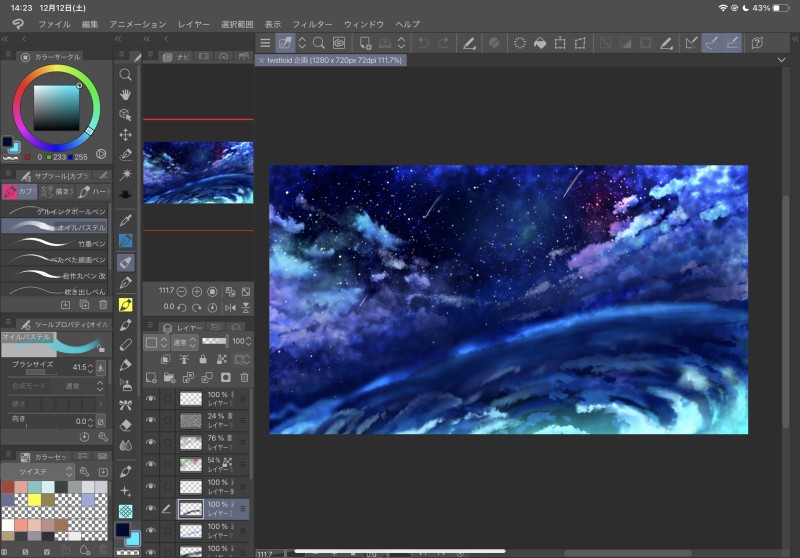Select the magnifier zoom tool
Screen dimensions: 800x558
pyautogui.click(x=126, y=74)
